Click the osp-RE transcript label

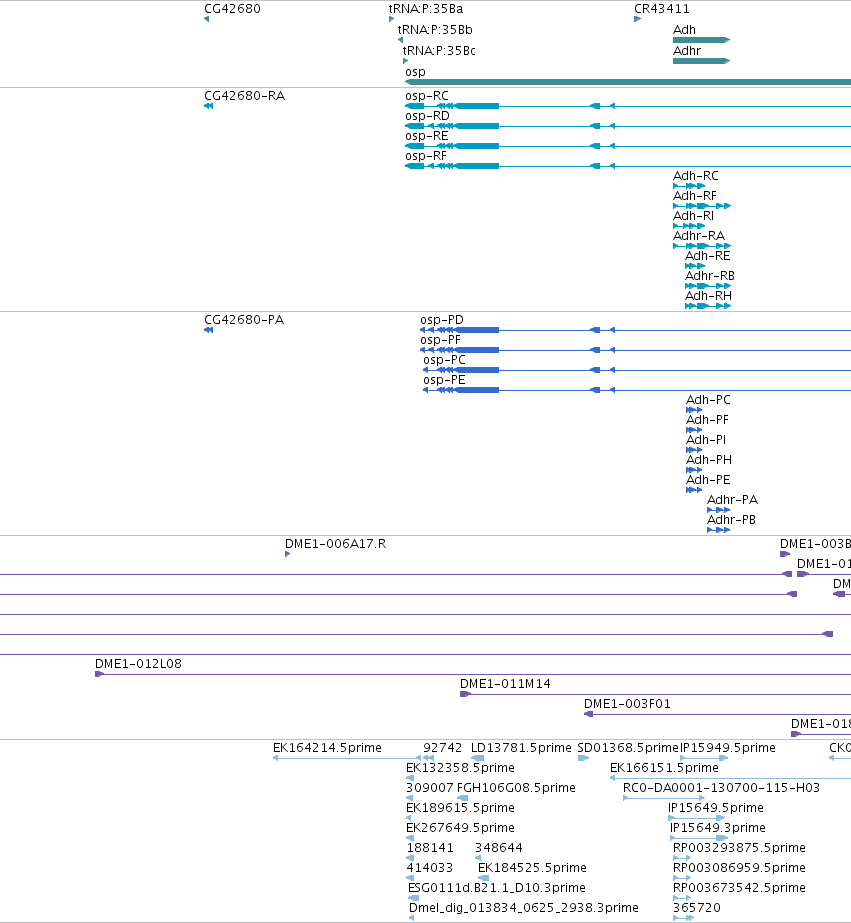point(427,135)
